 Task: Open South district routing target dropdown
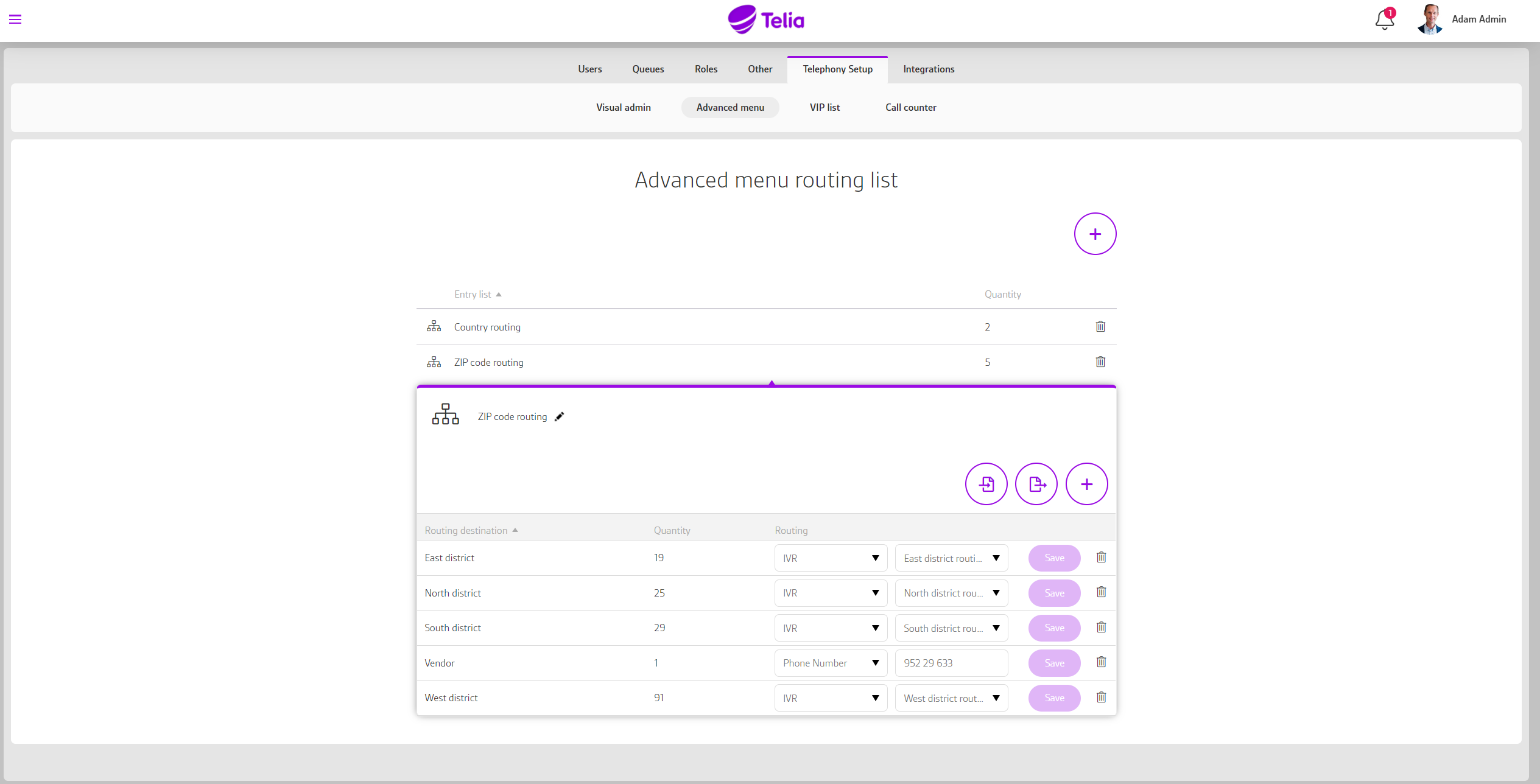(951, 628)
